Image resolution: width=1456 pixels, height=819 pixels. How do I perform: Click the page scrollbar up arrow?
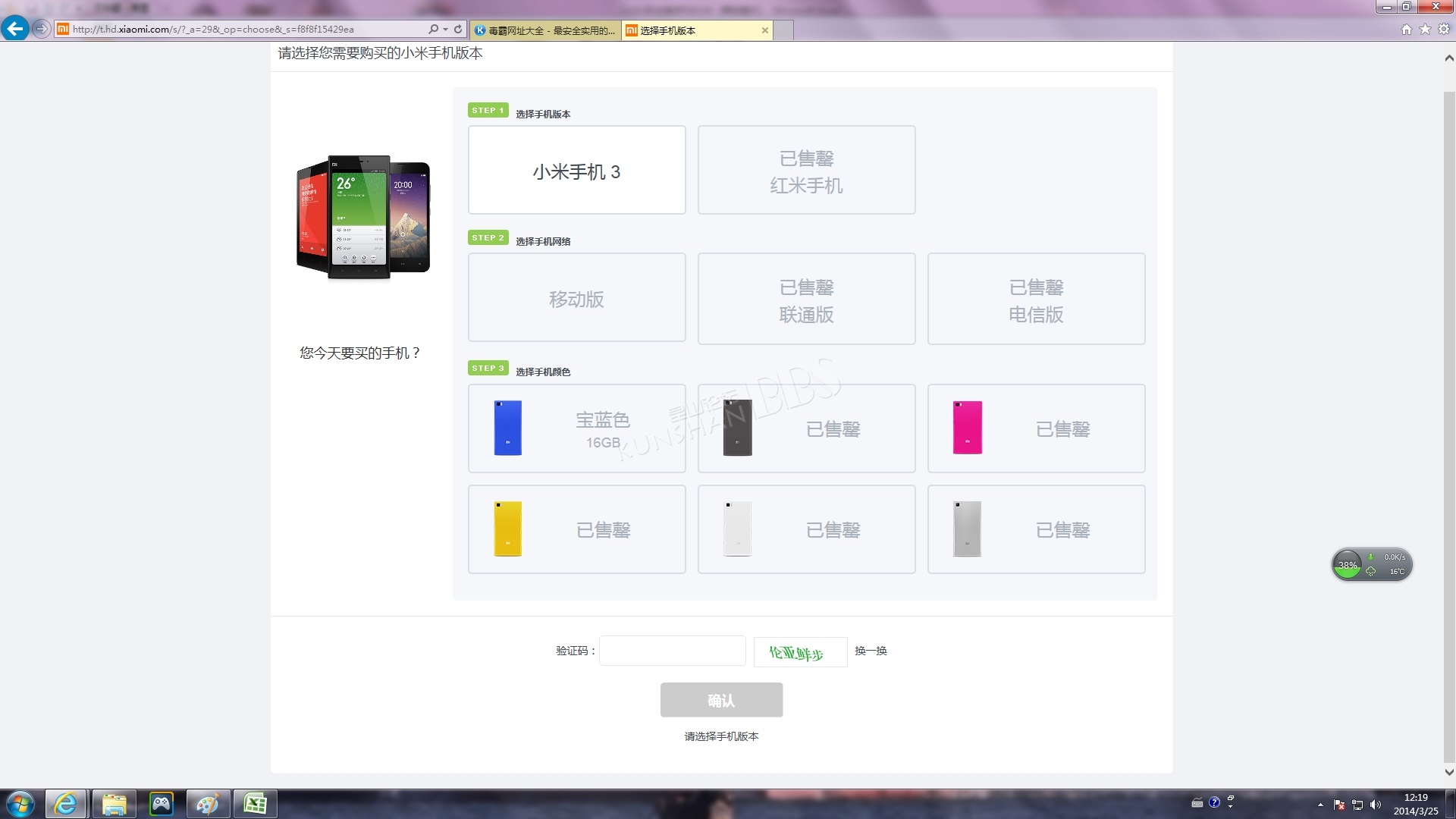1448,58
